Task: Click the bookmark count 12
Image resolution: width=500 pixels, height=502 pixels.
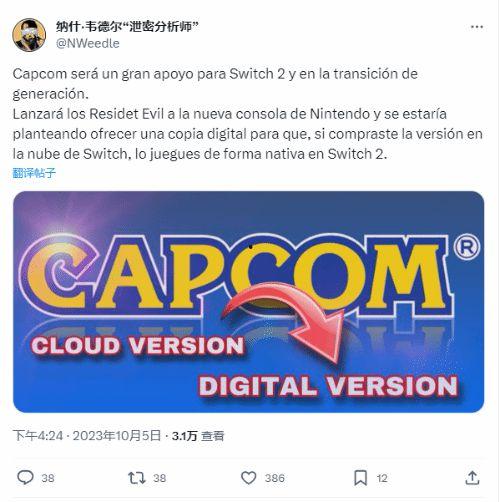Action: point(382,478)
